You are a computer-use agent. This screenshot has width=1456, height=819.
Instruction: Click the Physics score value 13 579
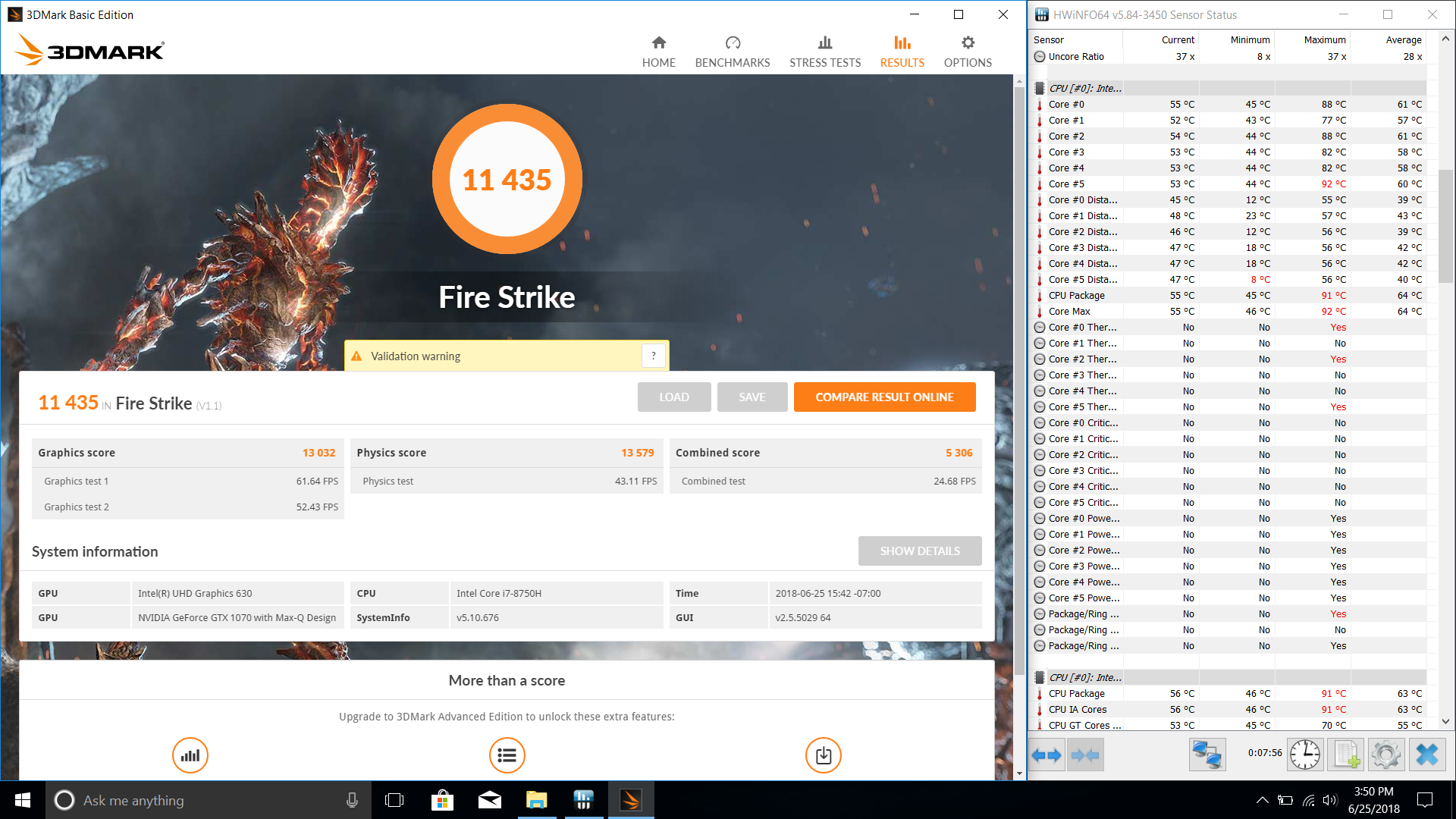tap(637, 453)
